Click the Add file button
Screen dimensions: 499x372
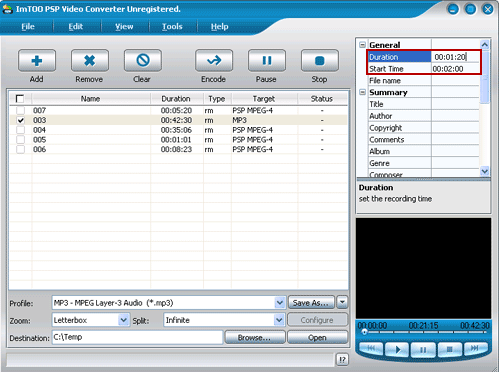37,61
